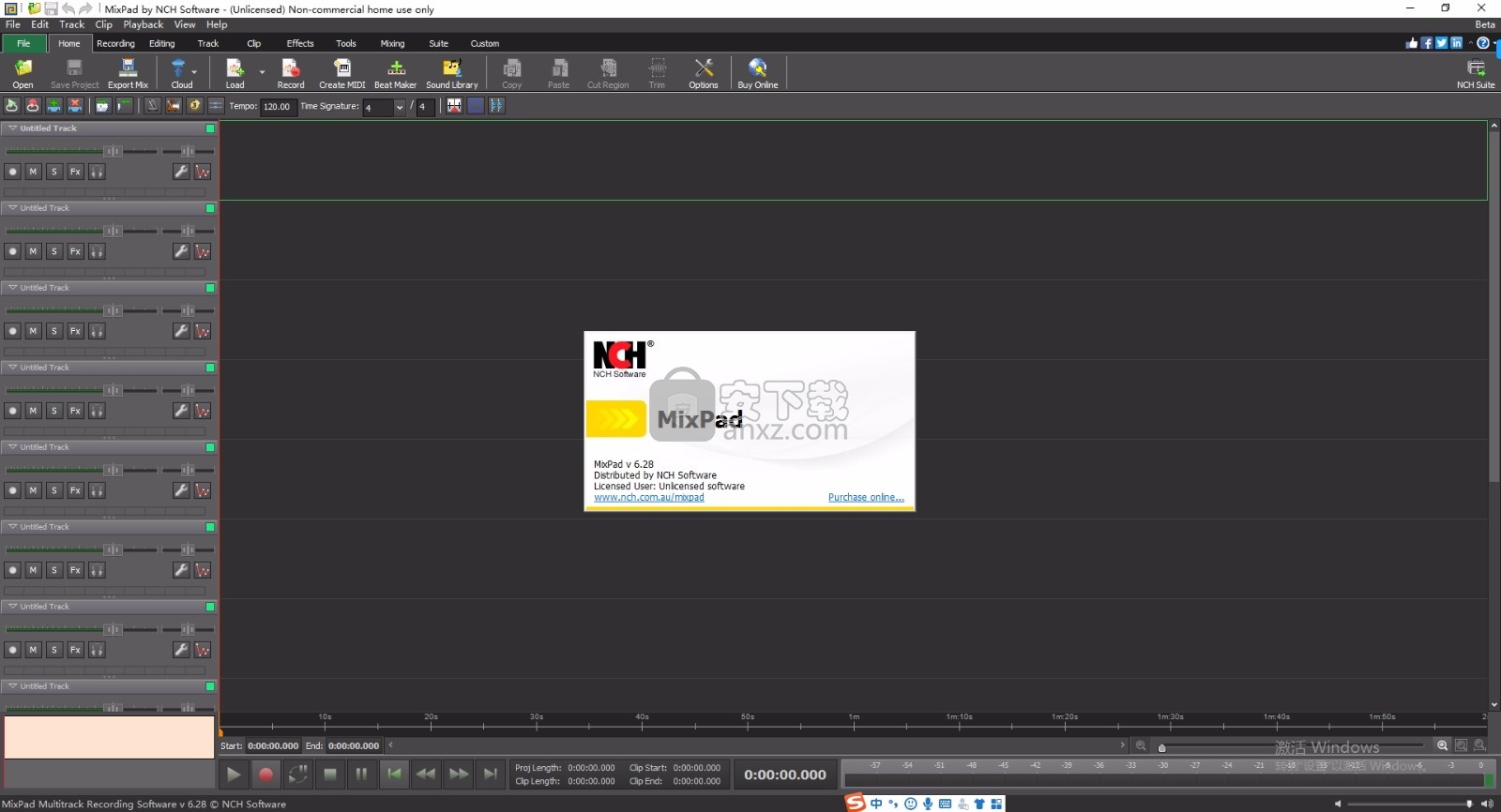Solo the fourth Untitled Track
1501x812 pixels.
tap(54, 411)
